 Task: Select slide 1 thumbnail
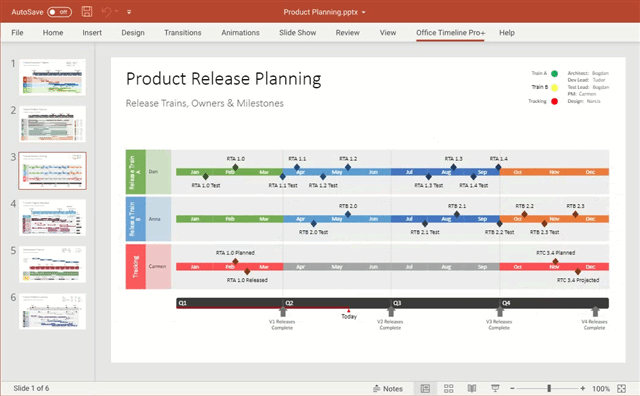[52, 77]
